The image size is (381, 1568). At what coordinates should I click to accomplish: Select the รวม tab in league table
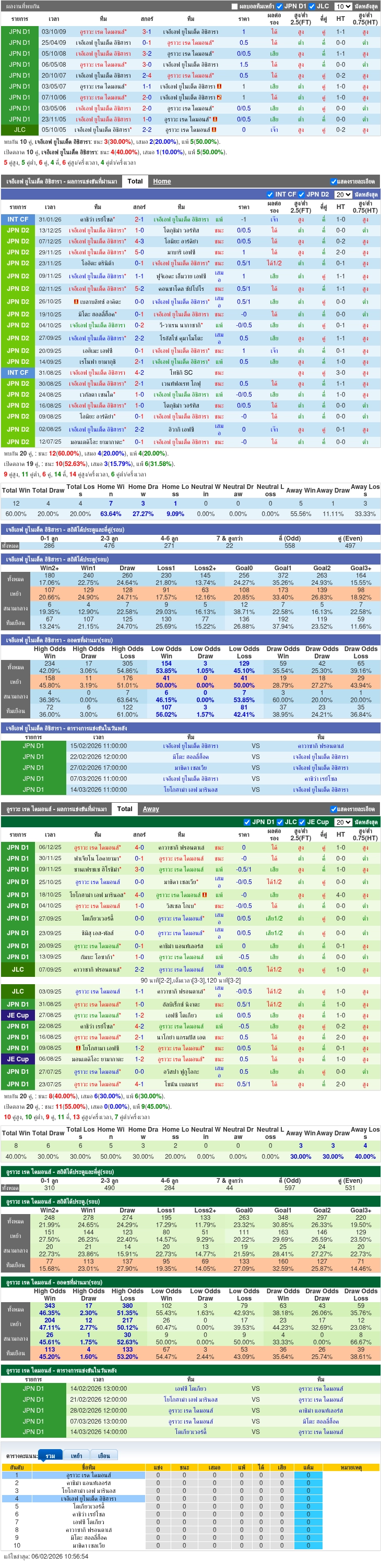pos(50,1455)
